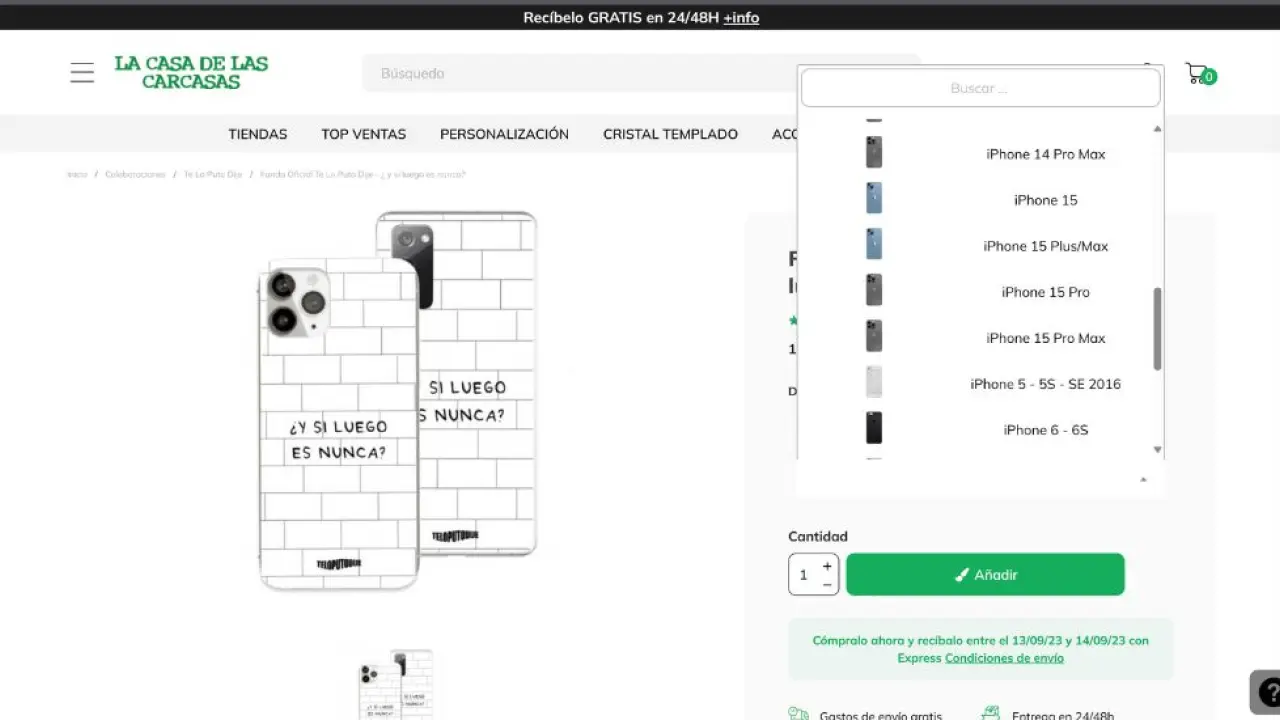Focus the Buscar model search field
This screenshot has height=720, width=1280.
[980, 88]
